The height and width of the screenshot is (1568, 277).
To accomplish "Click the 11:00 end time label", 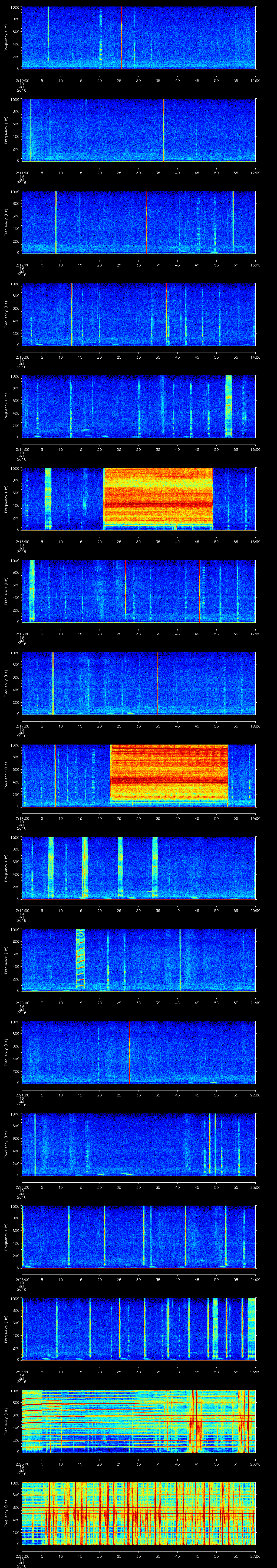I will point(255,80).
